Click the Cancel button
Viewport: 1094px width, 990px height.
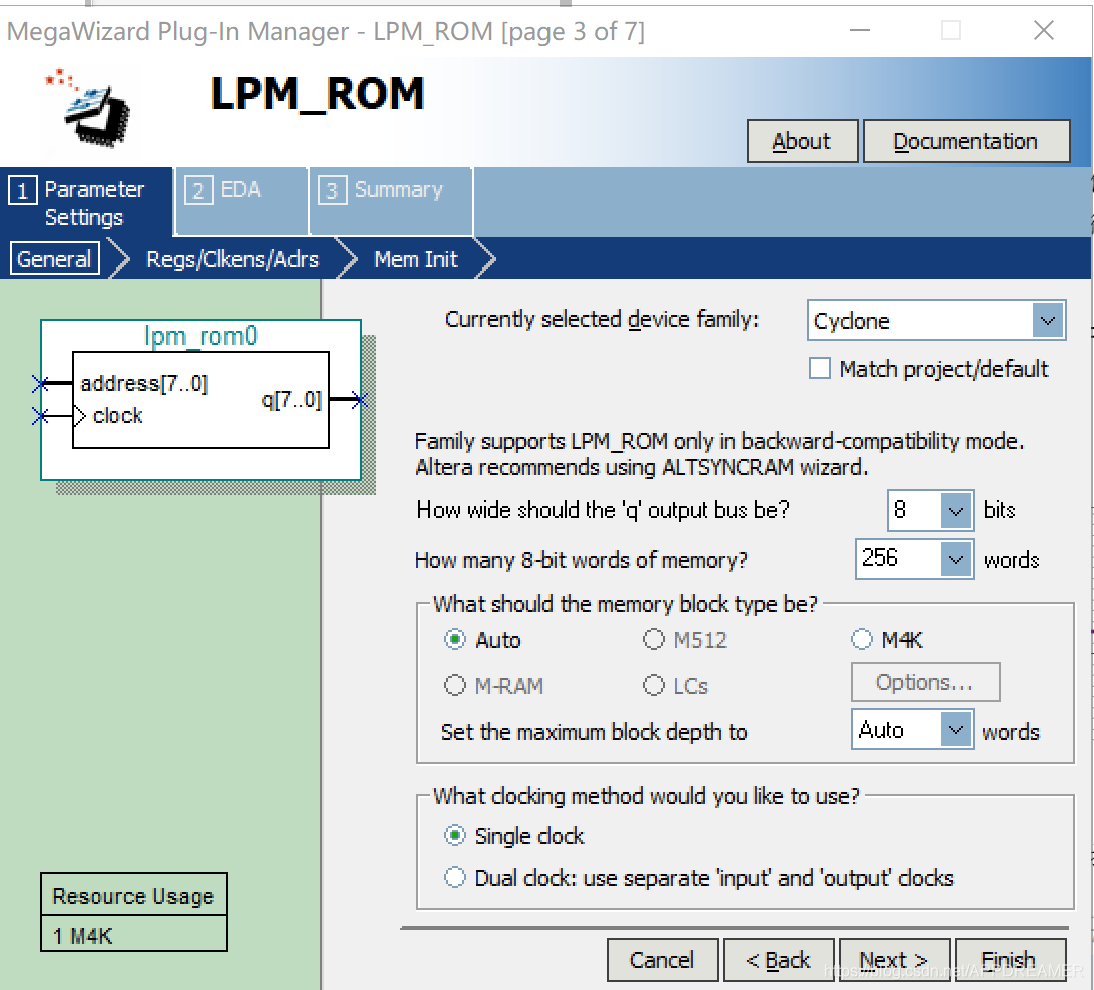(662, 960)
